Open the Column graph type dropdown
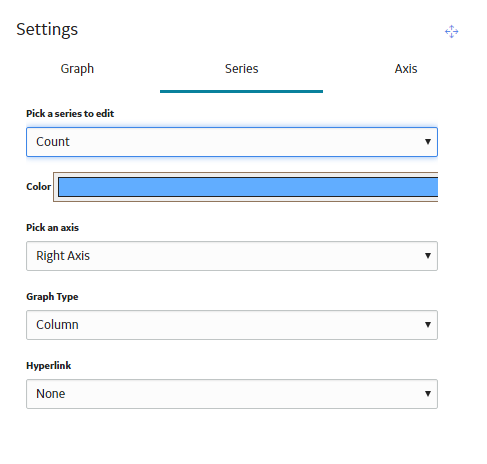Image resolution: width=487 pixels, height=464 pixels. tap(232, 325)
